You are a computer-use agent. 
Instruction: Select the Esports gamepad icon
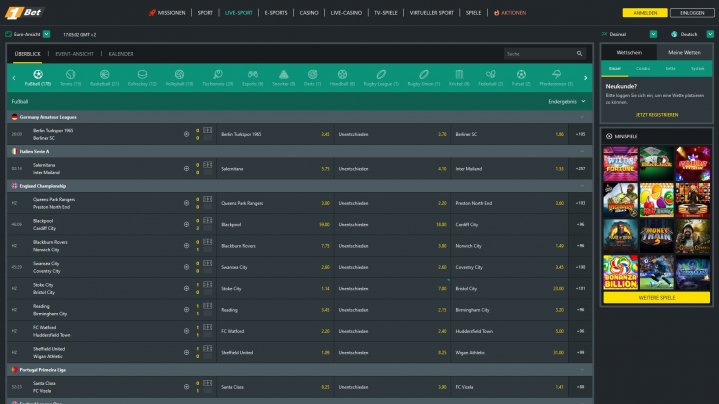point(253,74)
